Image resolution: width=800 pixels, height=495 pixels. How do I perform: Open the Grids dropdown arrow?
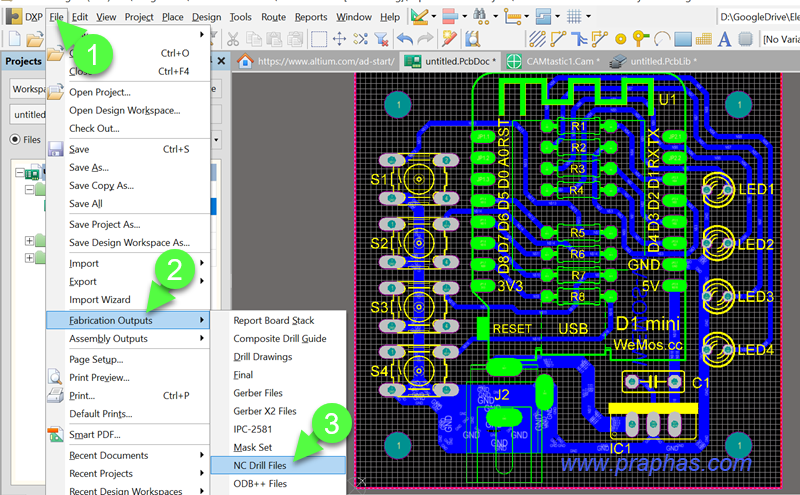(588, 16)
